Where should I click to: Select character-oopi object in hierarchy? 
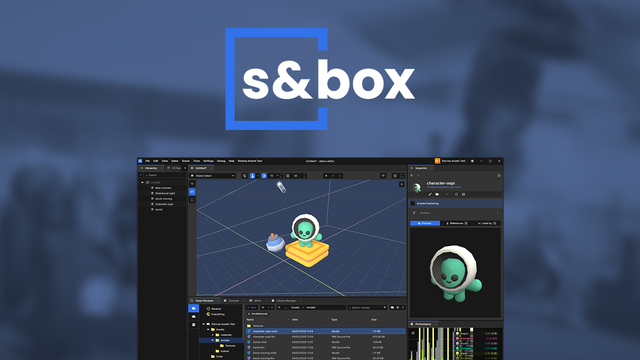click(164, 204)
